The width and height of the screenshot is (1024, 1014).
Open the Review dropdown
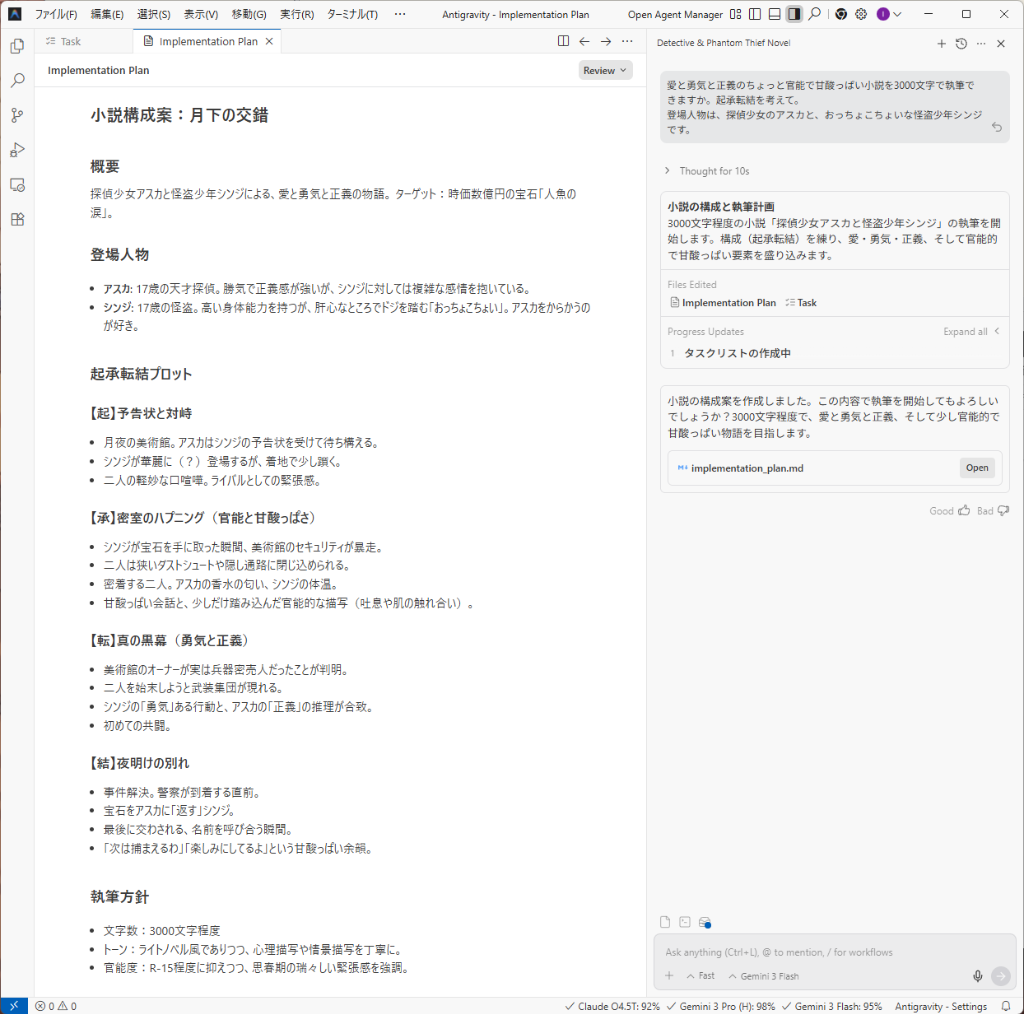tap(605, 70)
